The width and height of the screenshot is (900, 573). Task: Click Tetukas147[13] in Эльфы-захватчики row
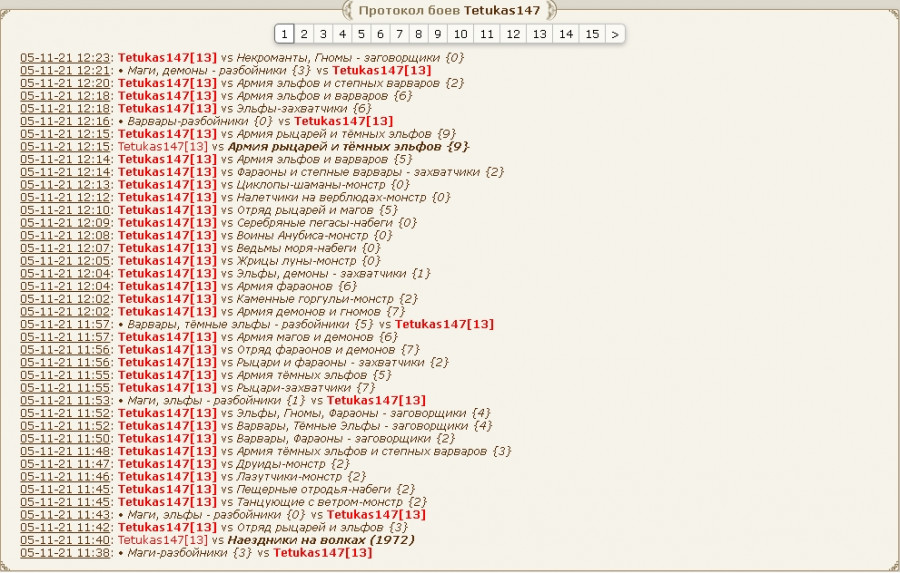click(x=168, y=108)
